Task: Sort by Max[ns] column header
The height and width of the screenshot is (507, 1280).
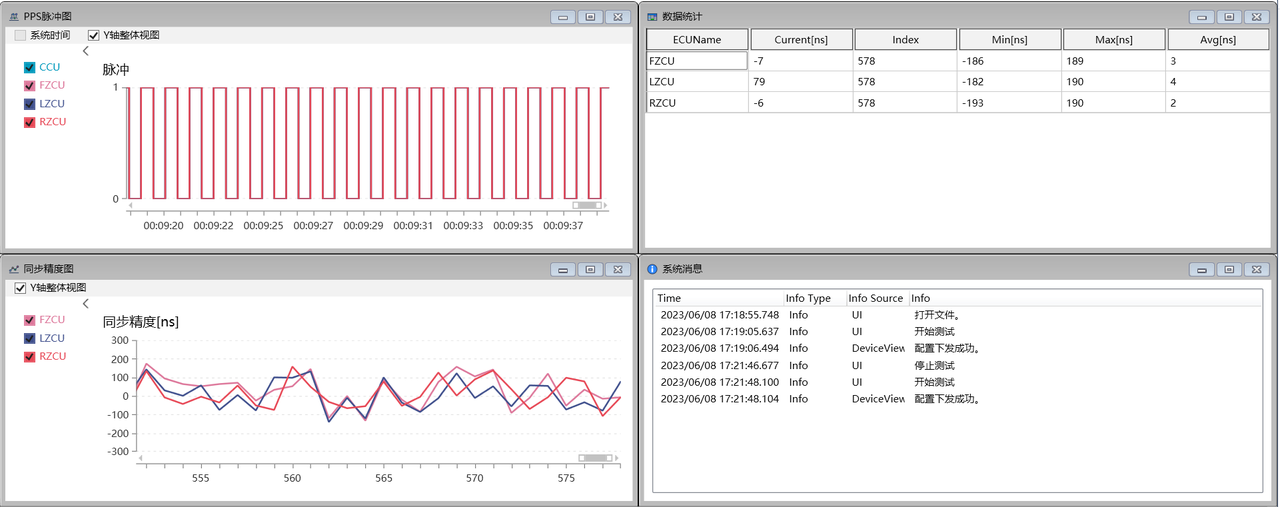Action: coord(1114,39)
